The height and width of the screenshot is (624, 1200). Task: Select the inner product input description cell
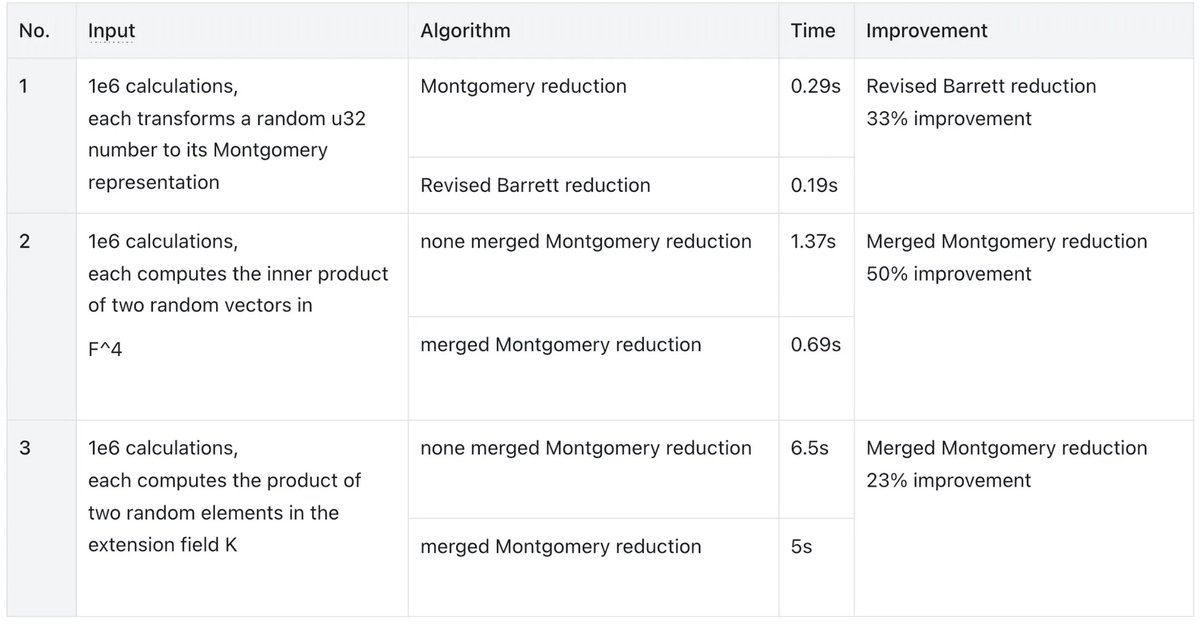coord(242,316)
